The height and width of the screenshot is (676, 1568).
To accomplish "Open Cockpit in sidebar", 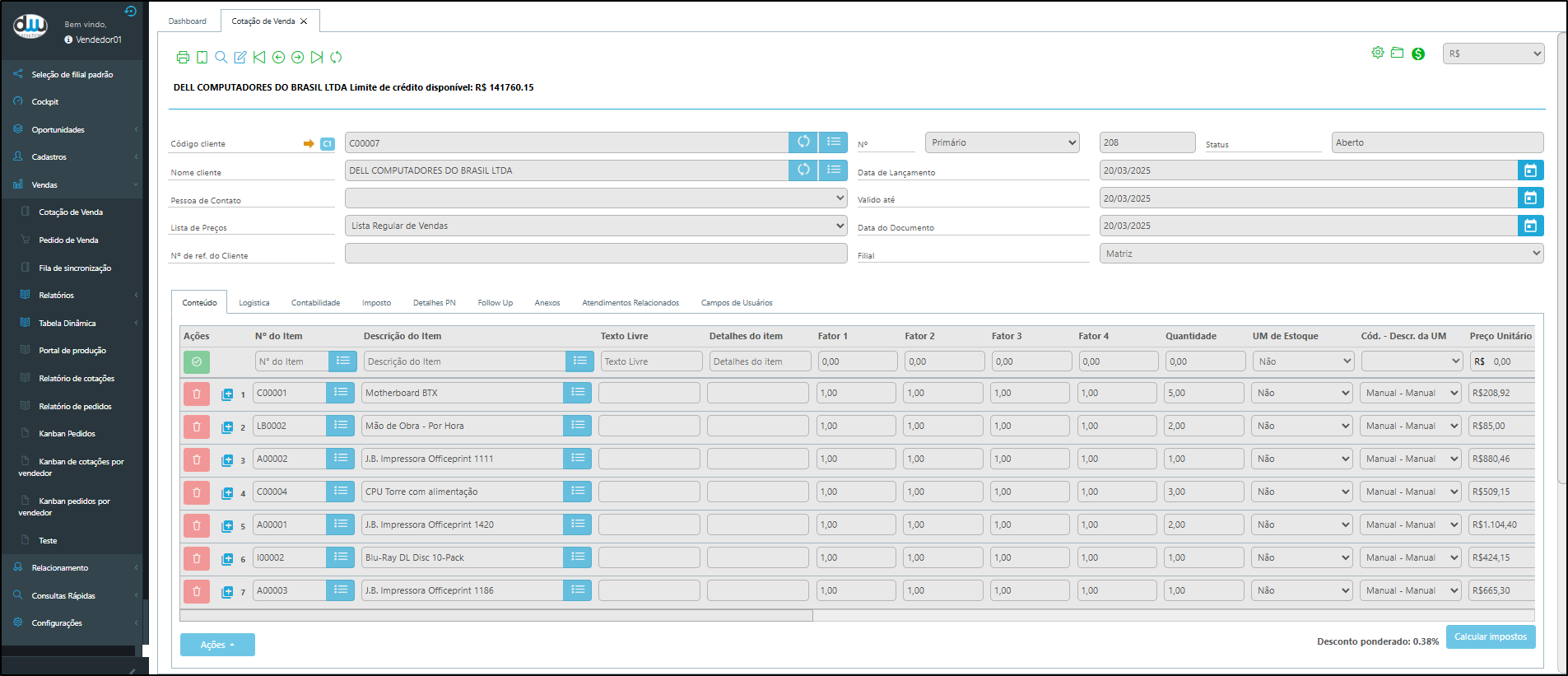I will click(45, 102).
